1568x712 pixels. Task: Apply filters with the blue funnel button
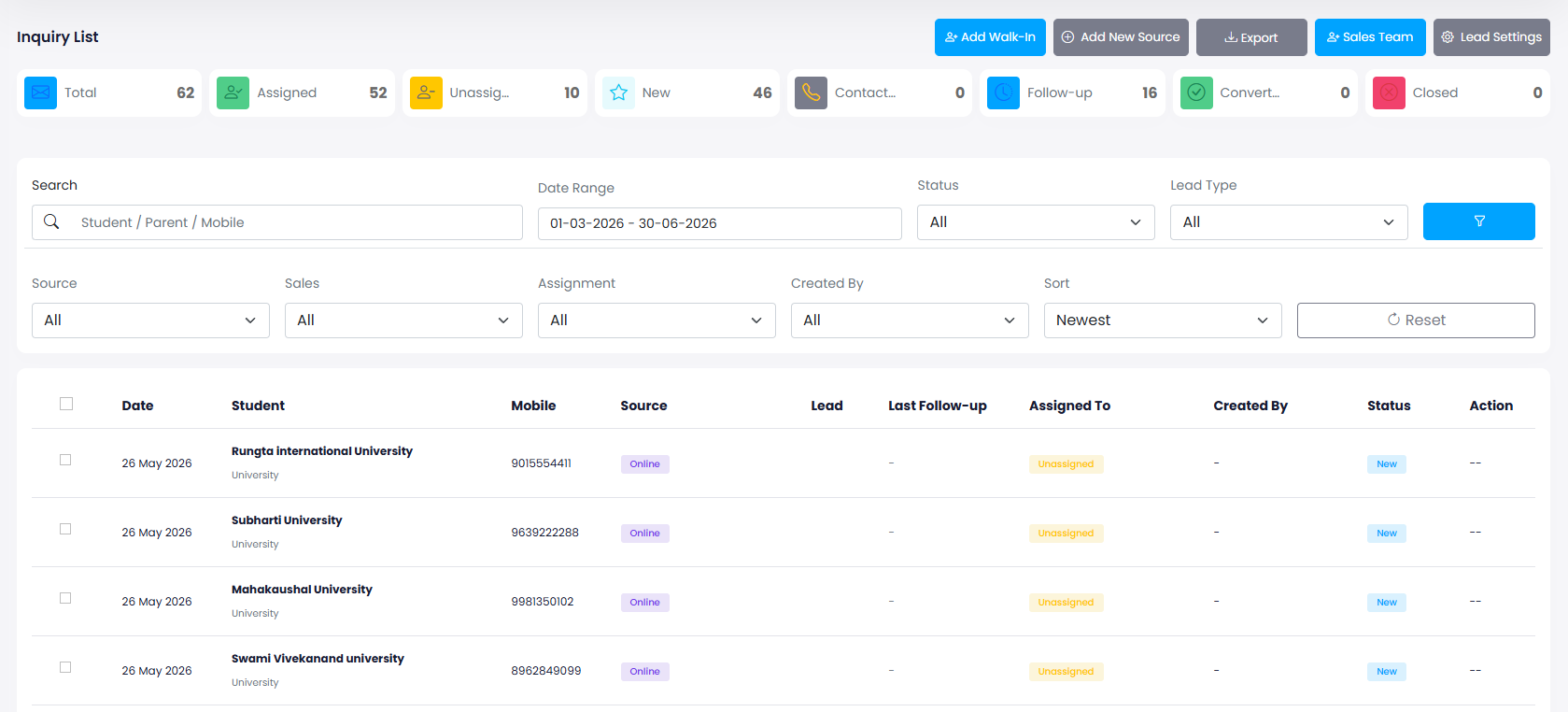pyautogui.click(x=1478, y=221)
